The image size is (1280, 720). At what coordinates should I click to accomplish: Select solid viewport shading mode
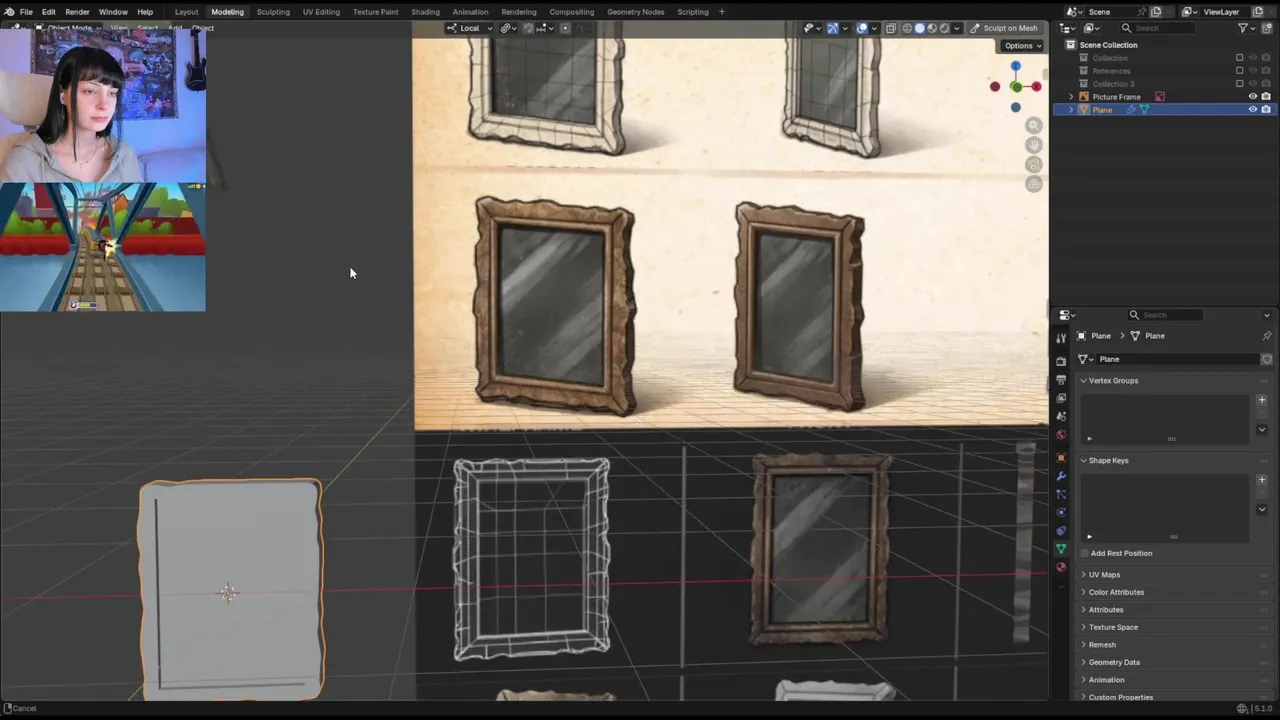[919, 28]
